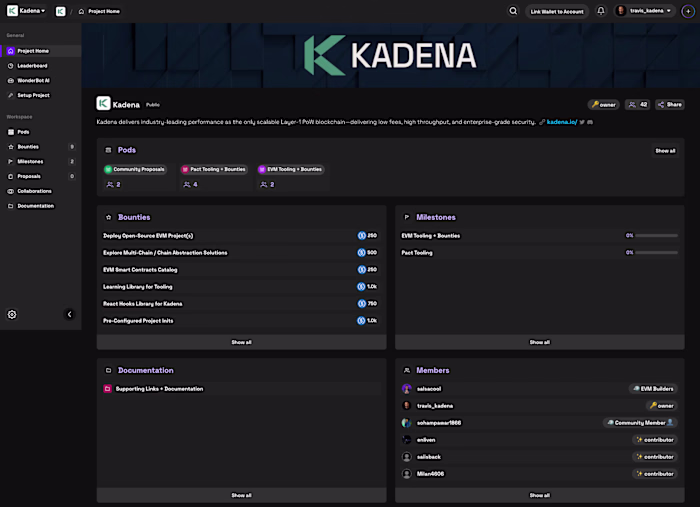Open Milestones in sidebar
The image size is (700, 507).
click(41, 162)
